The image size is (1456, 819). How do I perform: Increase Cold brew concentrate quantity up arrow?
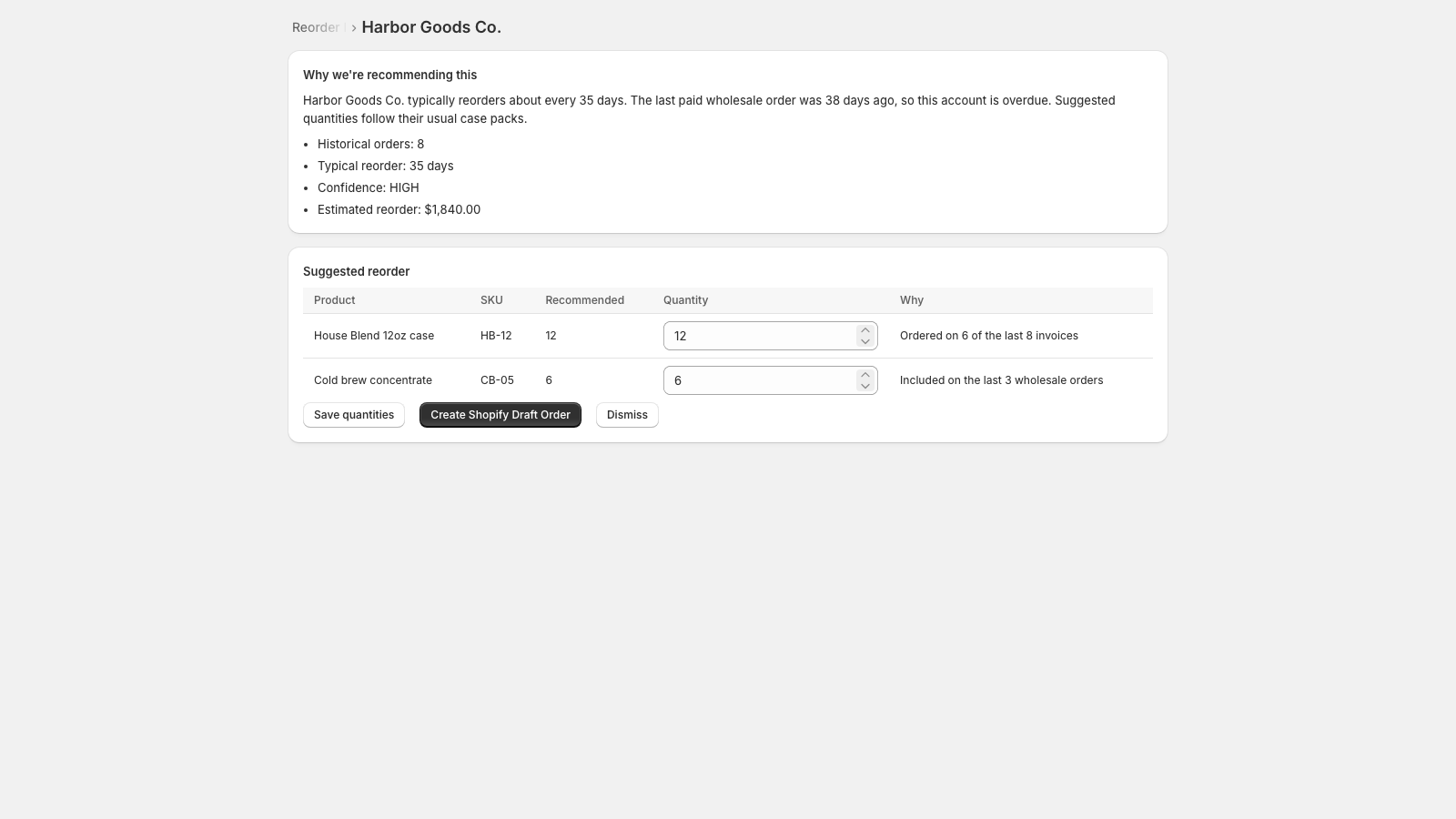tap(865, 375)
